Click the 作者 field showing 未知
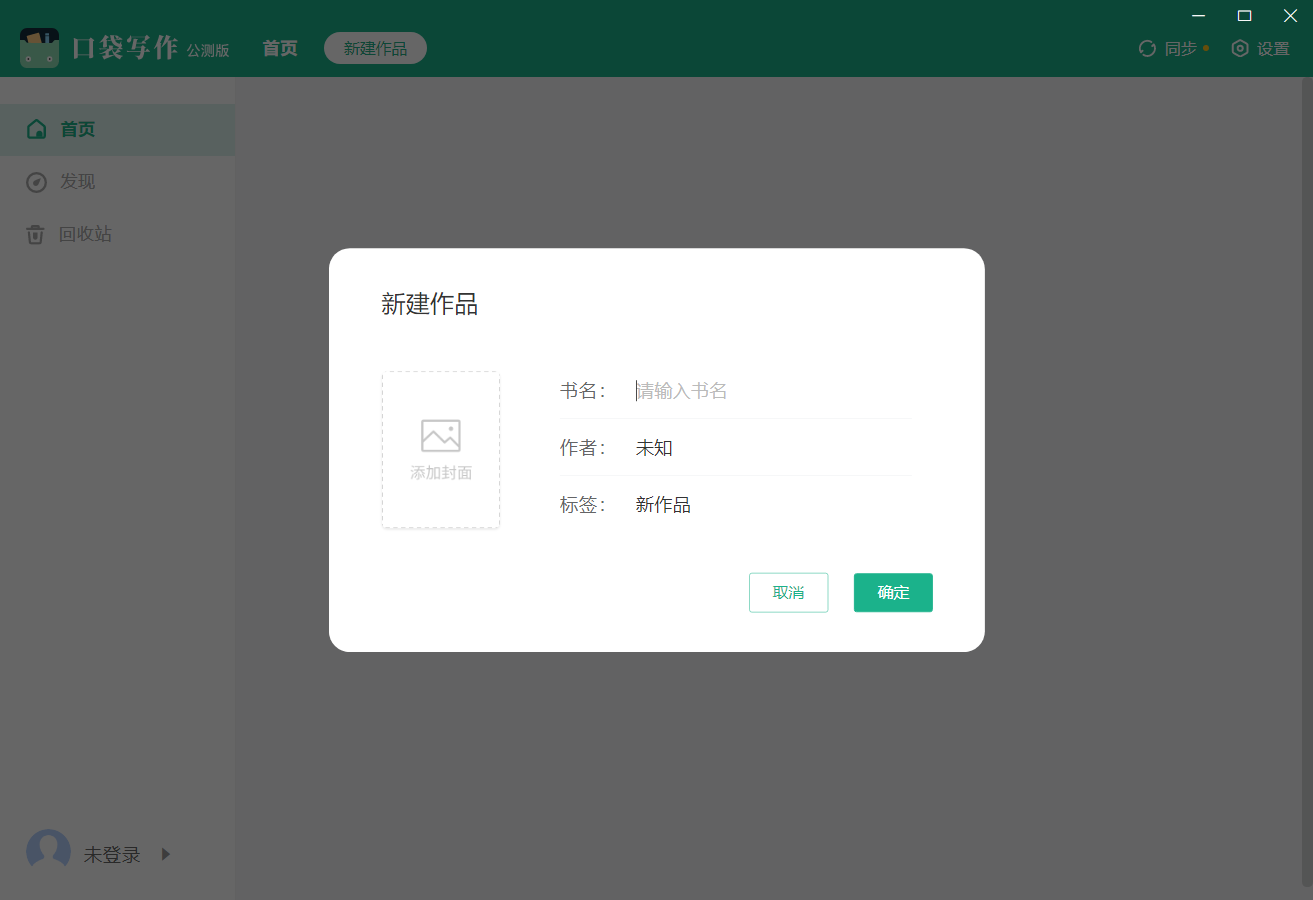Image resolution: width=1313 pixels, height=900 pixels. point(773,448)
